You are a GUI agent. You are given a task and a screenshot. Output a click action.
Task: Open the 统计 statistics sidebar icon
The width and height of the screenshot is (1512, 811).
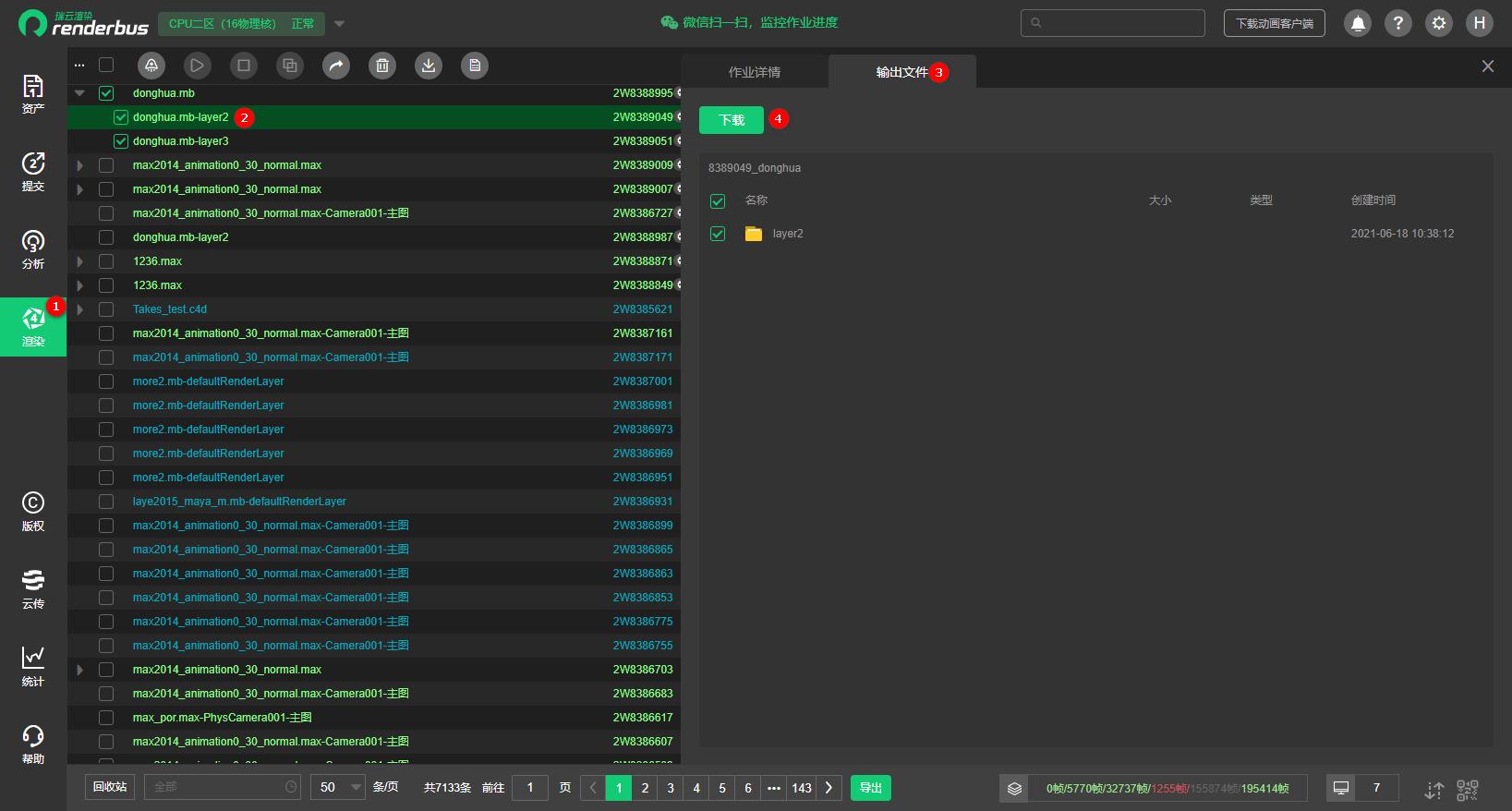(x=33, y=666)
